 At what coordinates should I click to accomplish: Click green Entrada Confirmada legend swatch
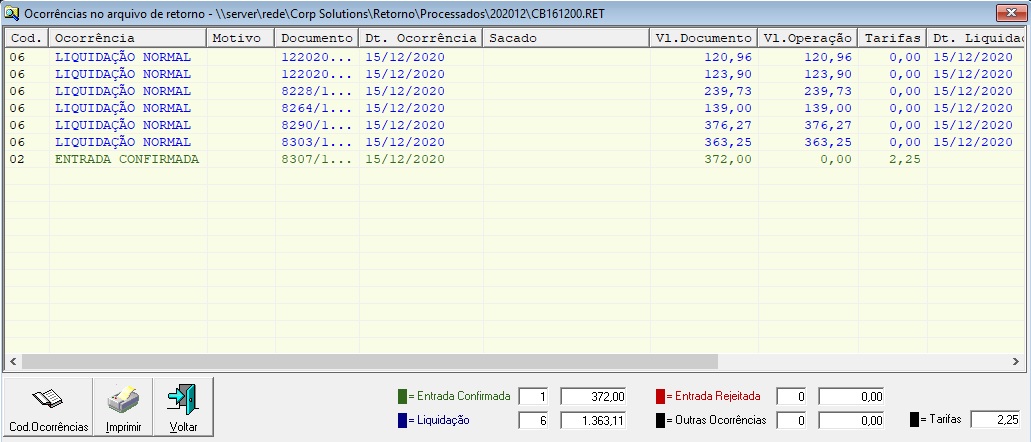pyautogui.click(x=402, y=396)
